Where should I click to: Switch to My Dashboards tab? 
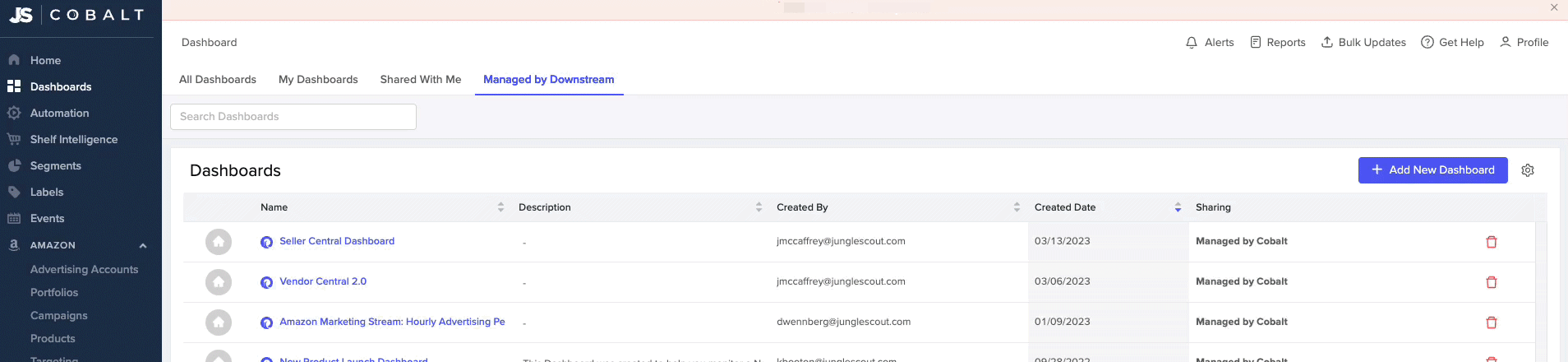click(318, 79)
